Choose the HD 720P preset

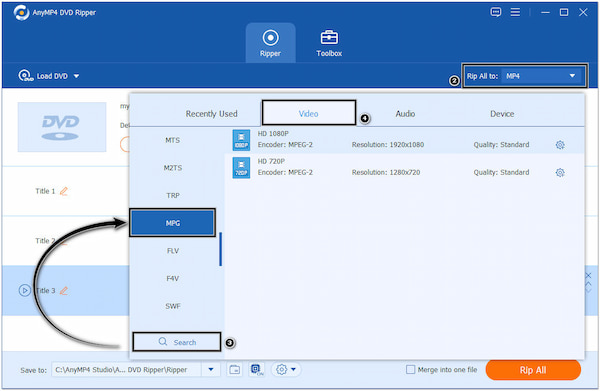click(x=404, y=168)
